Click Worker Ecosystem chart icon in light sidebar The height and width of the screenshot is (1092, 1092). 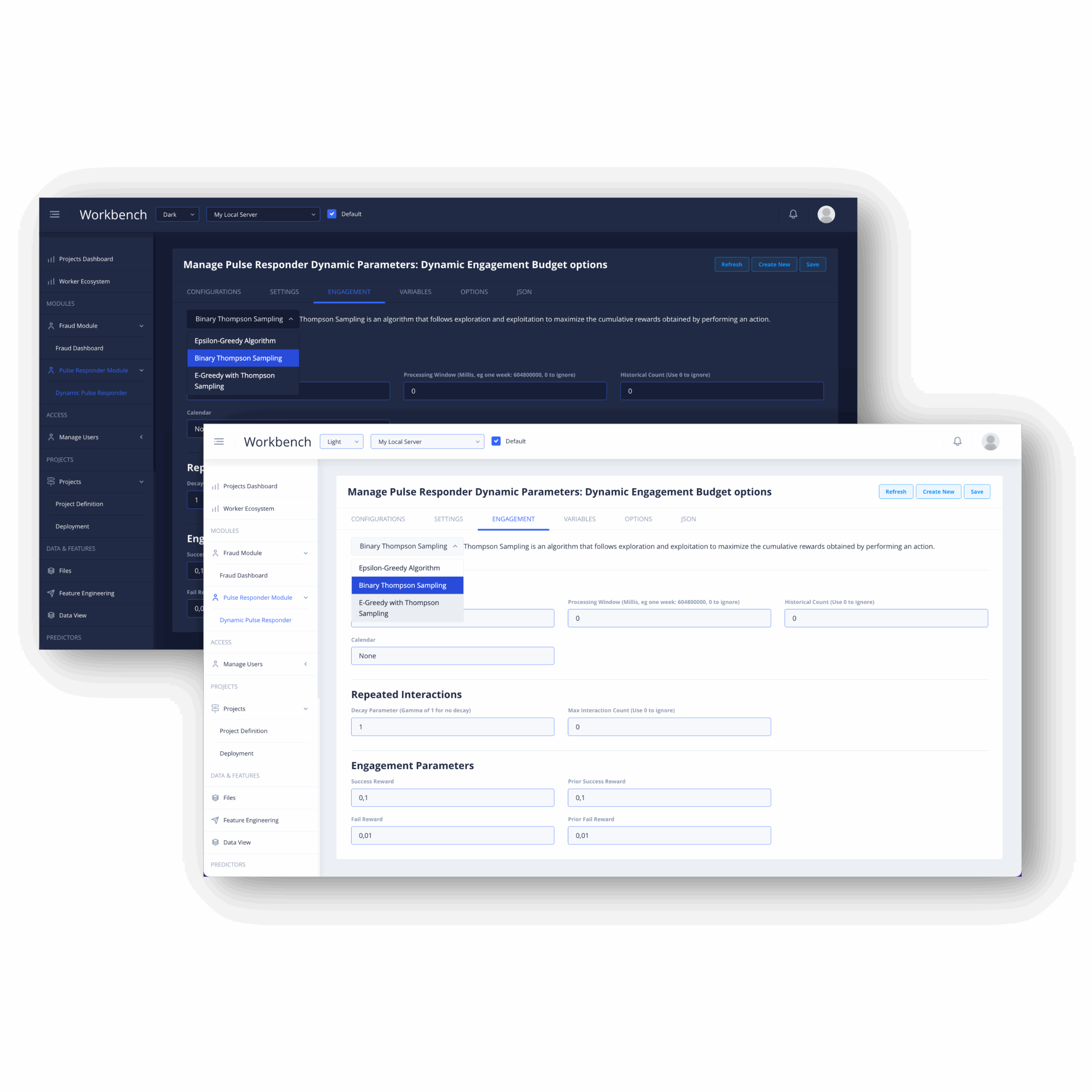(x=215, y=509)
